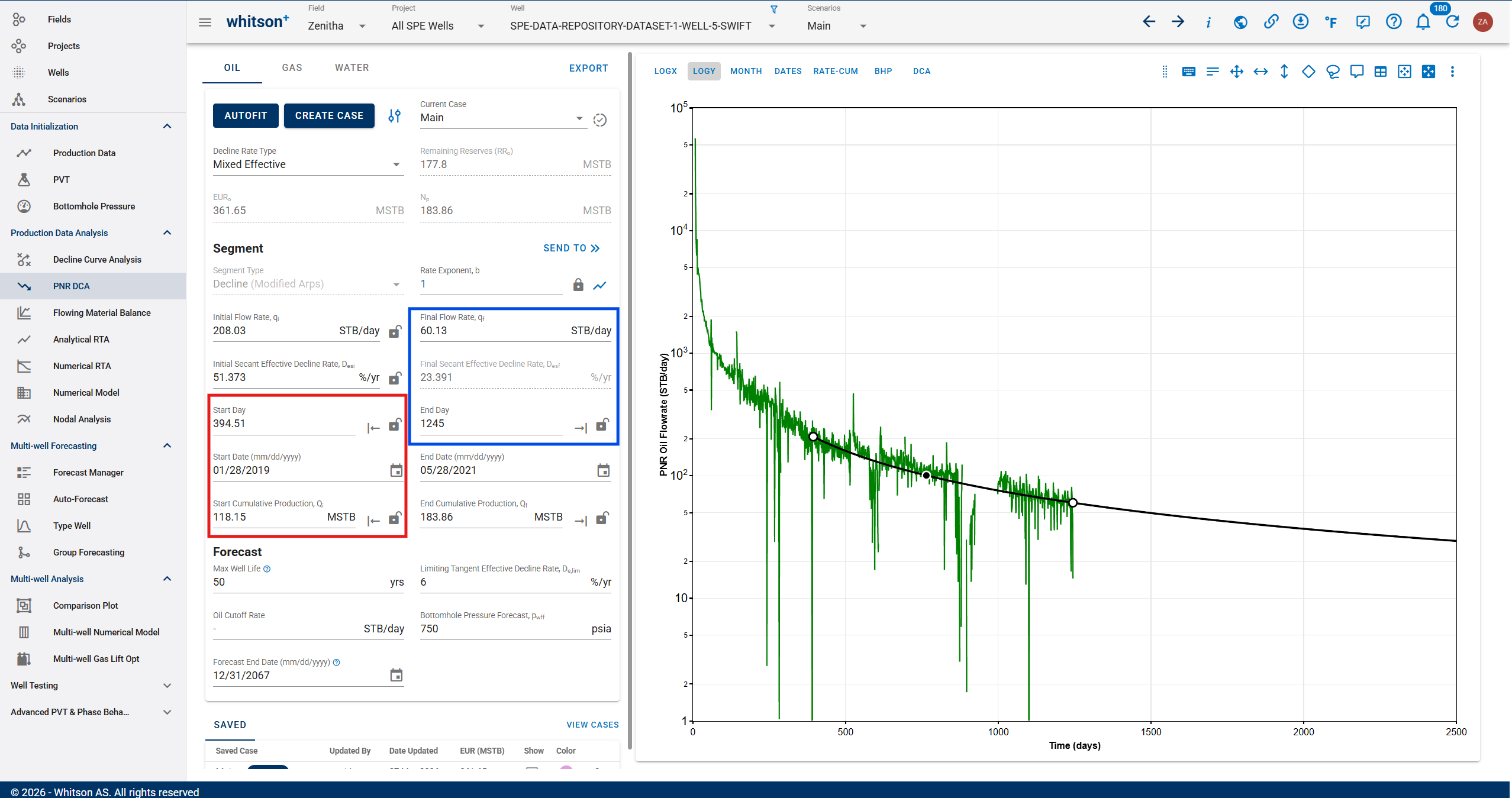Open the hamburger menu next to whitson+

(x=205, y=22)
